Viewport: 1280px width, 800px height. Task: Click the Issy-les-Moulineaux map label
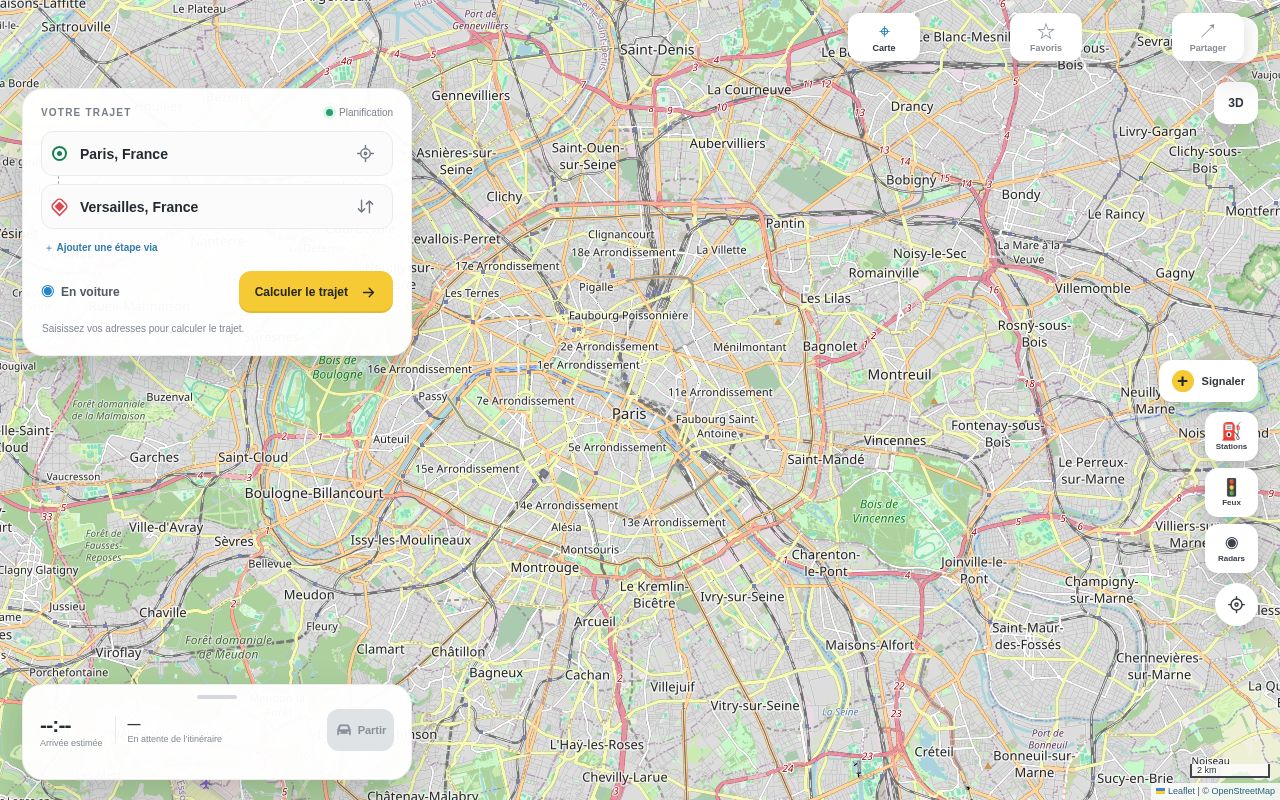point(410,539)
